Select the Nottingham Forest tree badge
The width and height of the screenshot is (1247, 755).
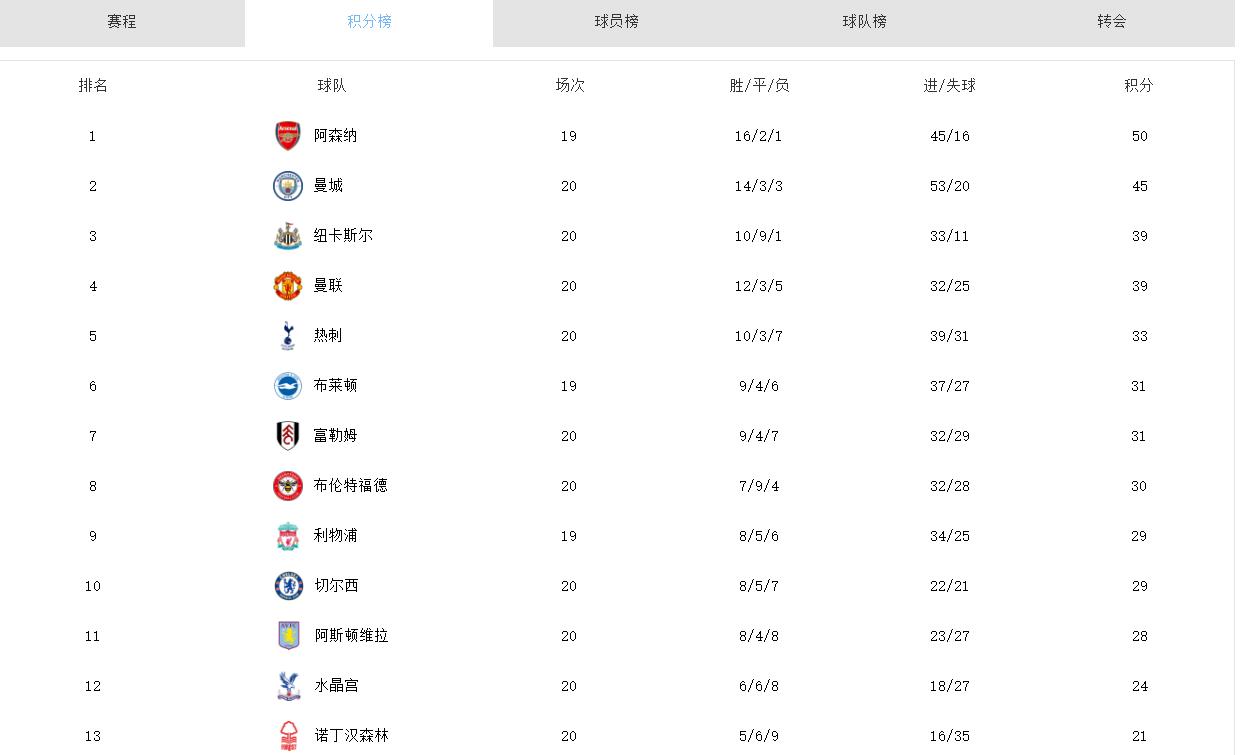click(x=287, y=735)
